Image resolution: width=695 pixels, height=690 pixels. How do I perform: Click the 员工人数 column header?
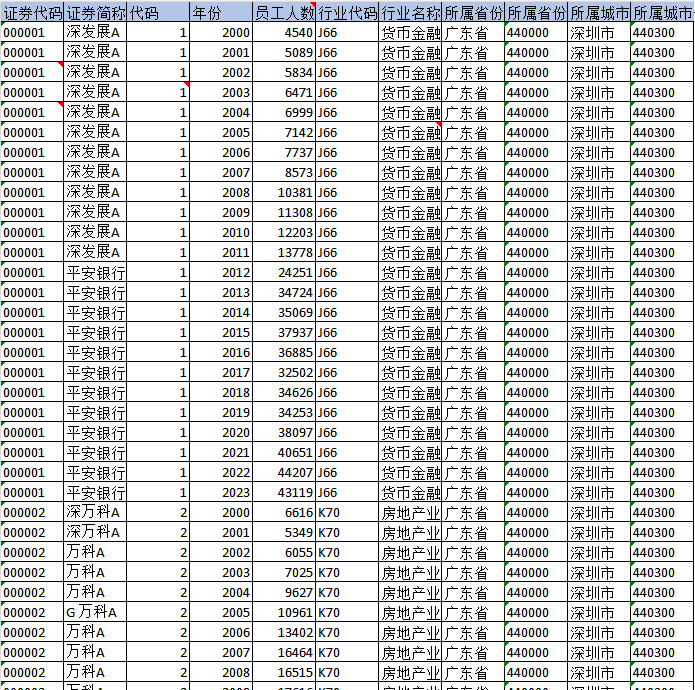click(284, 13)
